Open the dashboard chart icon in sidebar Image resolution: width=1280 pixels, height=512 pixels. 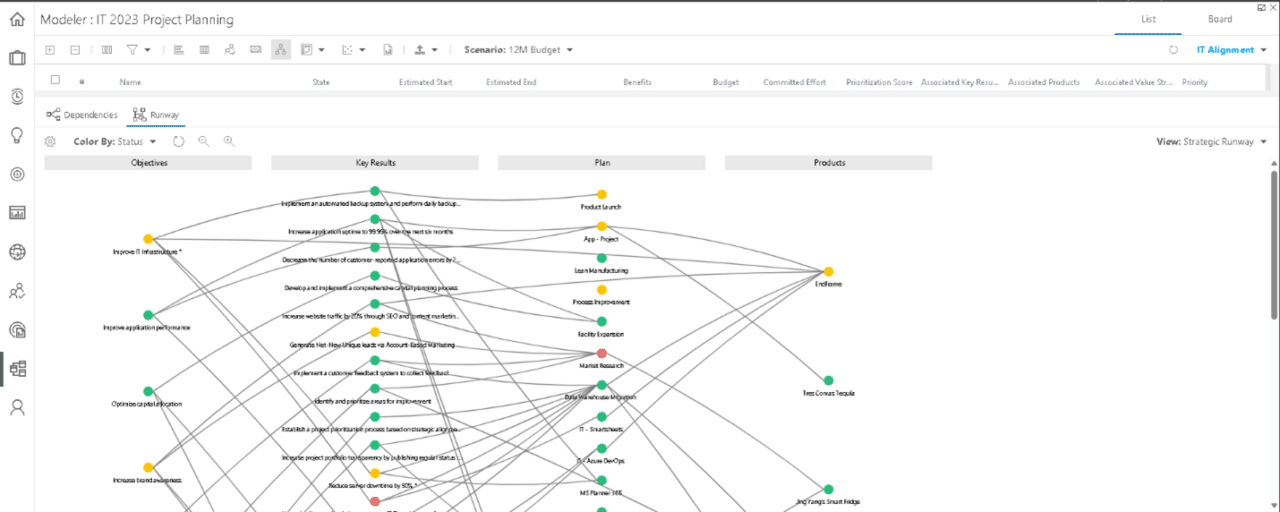point(16,213)
